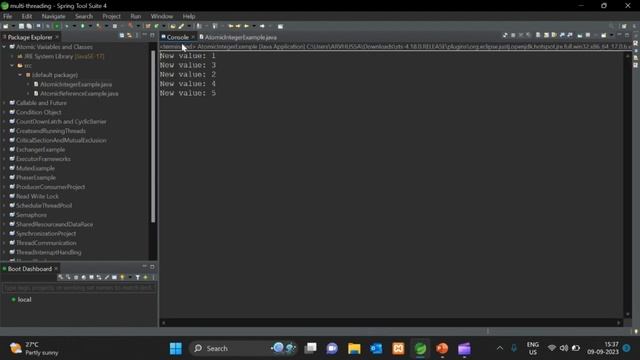Expand the ExchangerExample project

coord(4,150)
